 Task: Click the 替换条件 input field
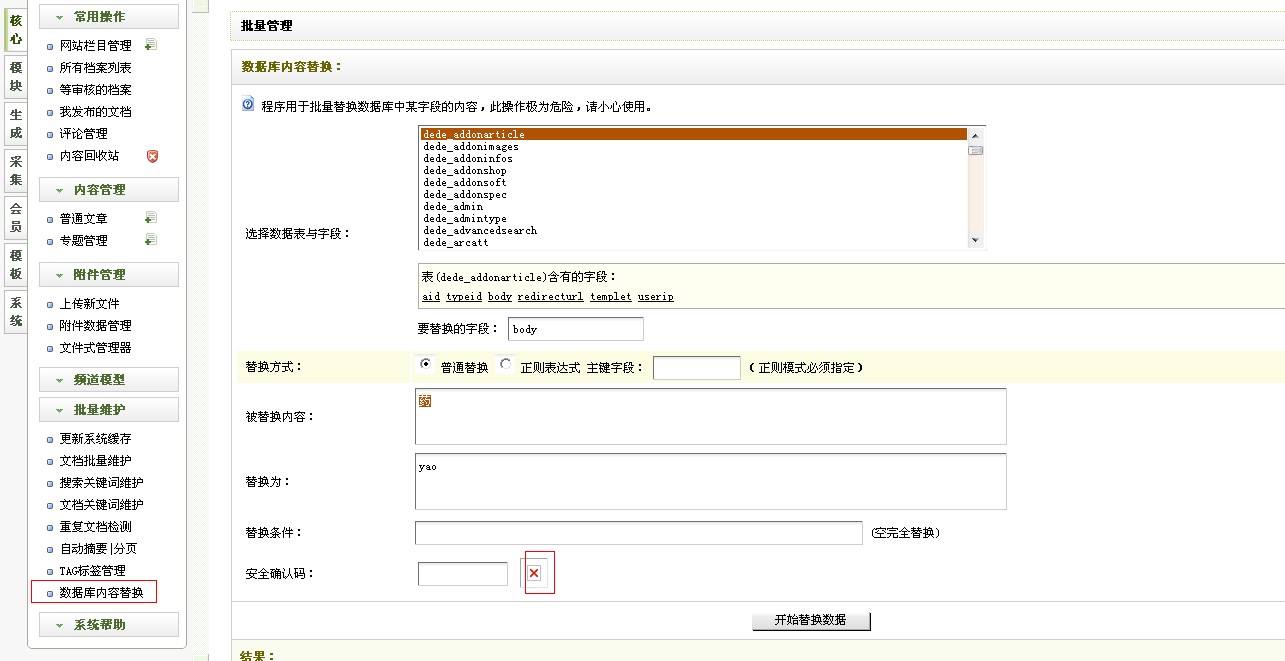tap(638, 533)
